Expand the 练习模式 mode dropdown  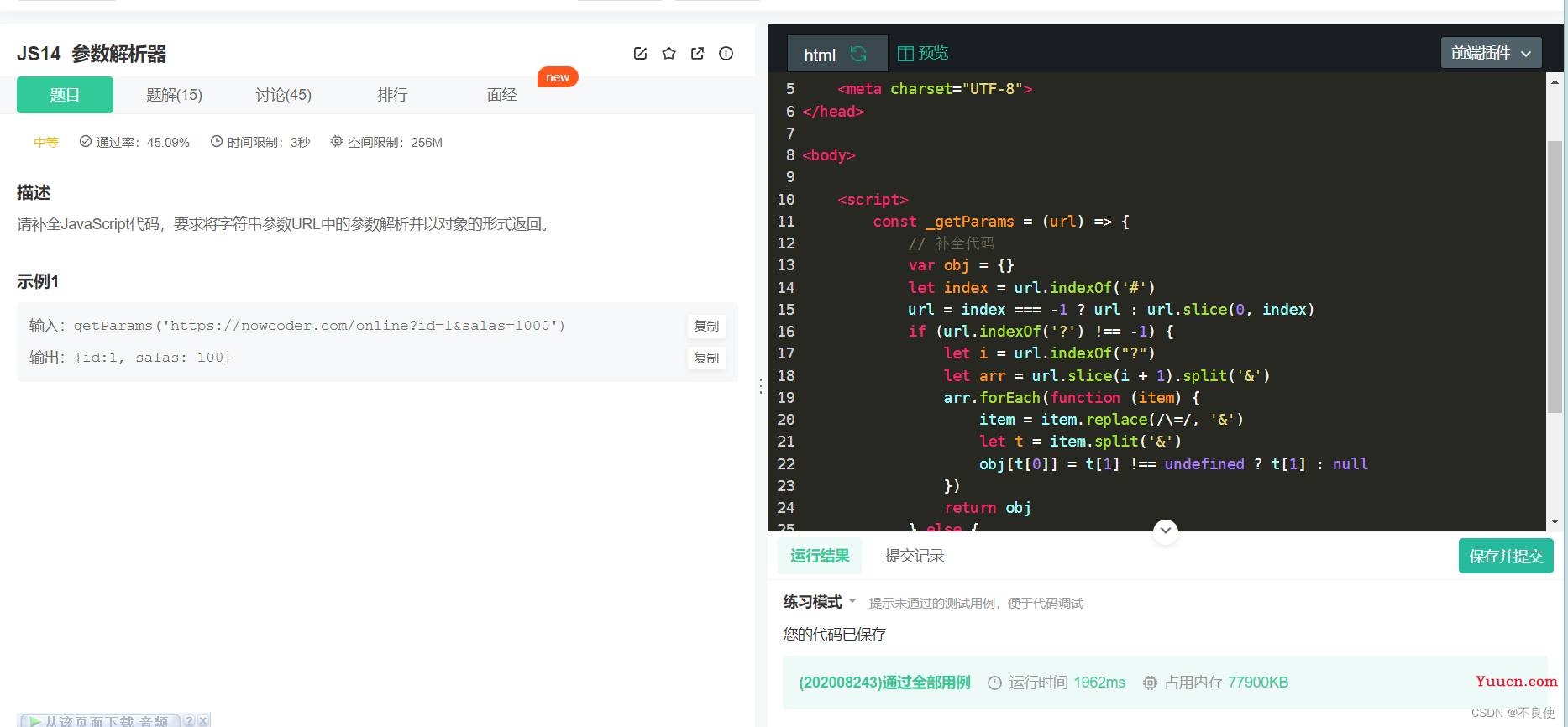tap(852, 601)
